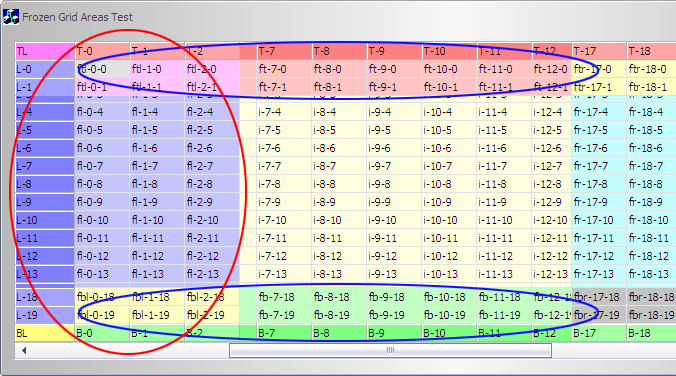Click the left scroll arrow of horizontal scrollbar

24,351
